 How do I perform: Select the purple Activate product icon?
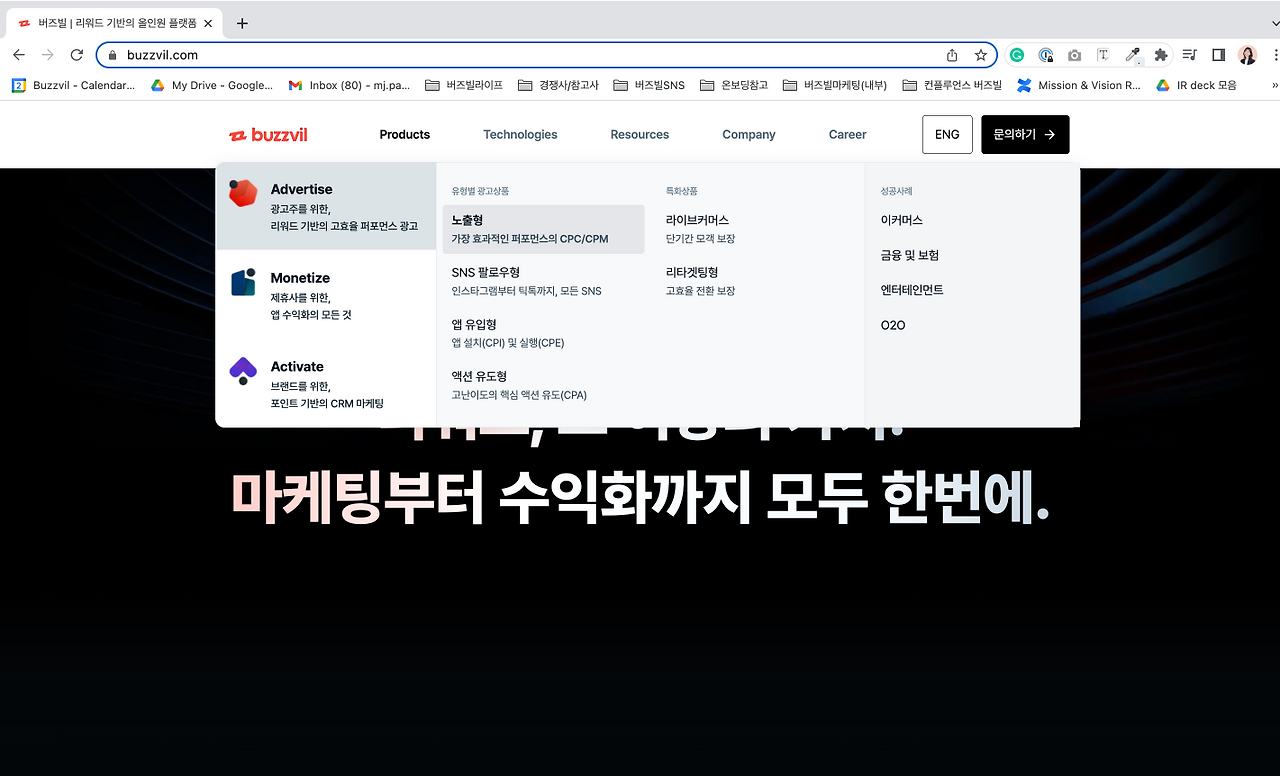coord(242,371)
